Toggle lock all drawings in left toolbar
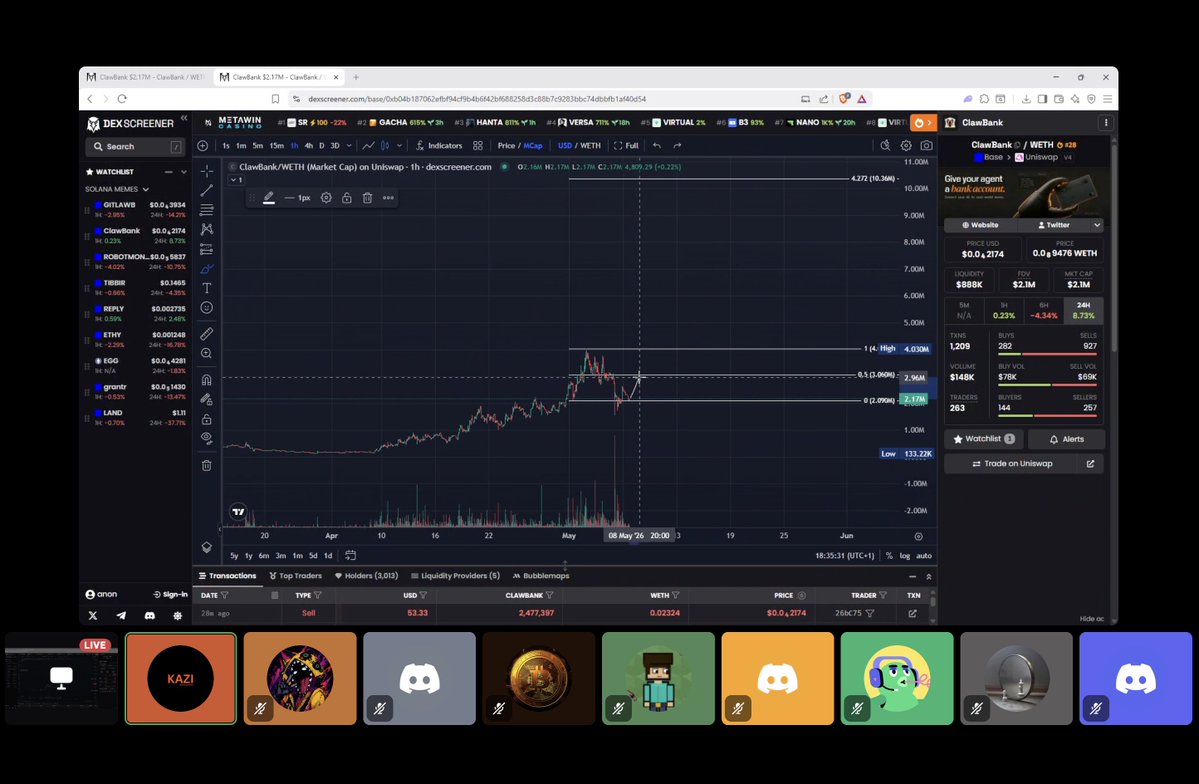 [x=206, y=419]
